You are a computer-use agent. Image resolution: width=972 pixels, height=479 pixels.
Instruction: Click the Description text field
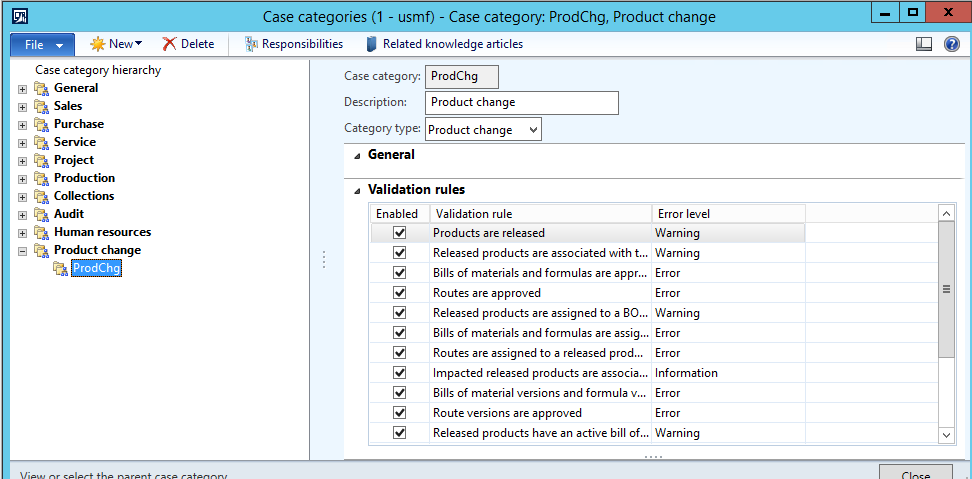coord(521,102)
